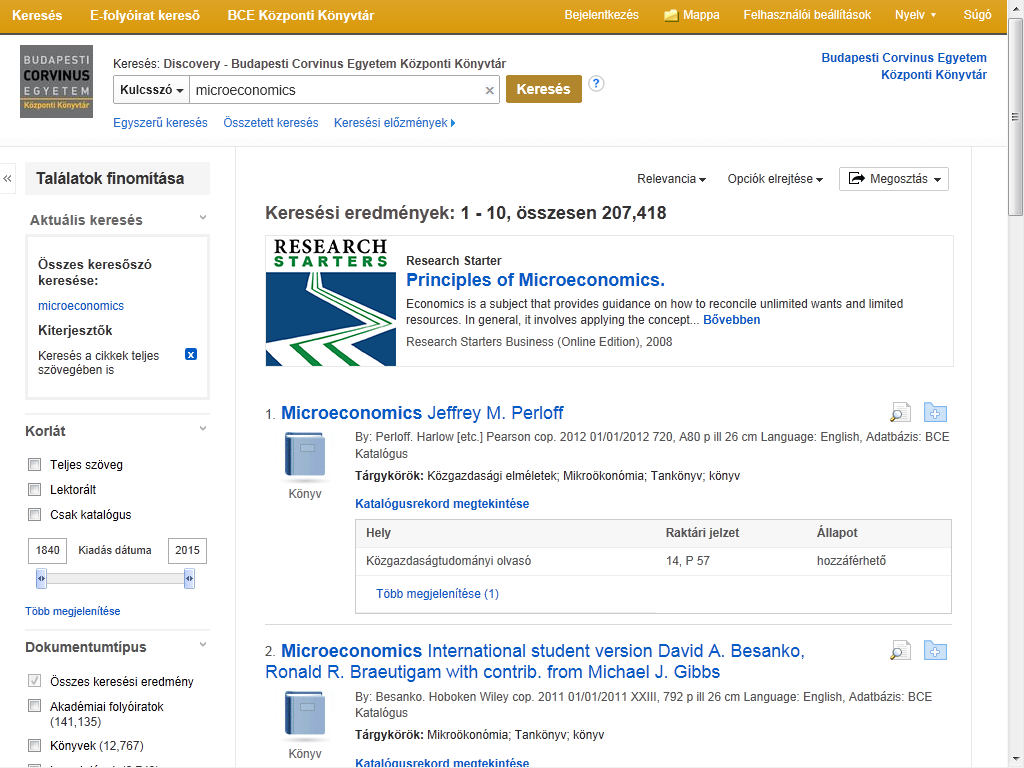Open Microeconomics International student version title
This screenshot has width=1024, height=768.
click(x=534, y=662)
